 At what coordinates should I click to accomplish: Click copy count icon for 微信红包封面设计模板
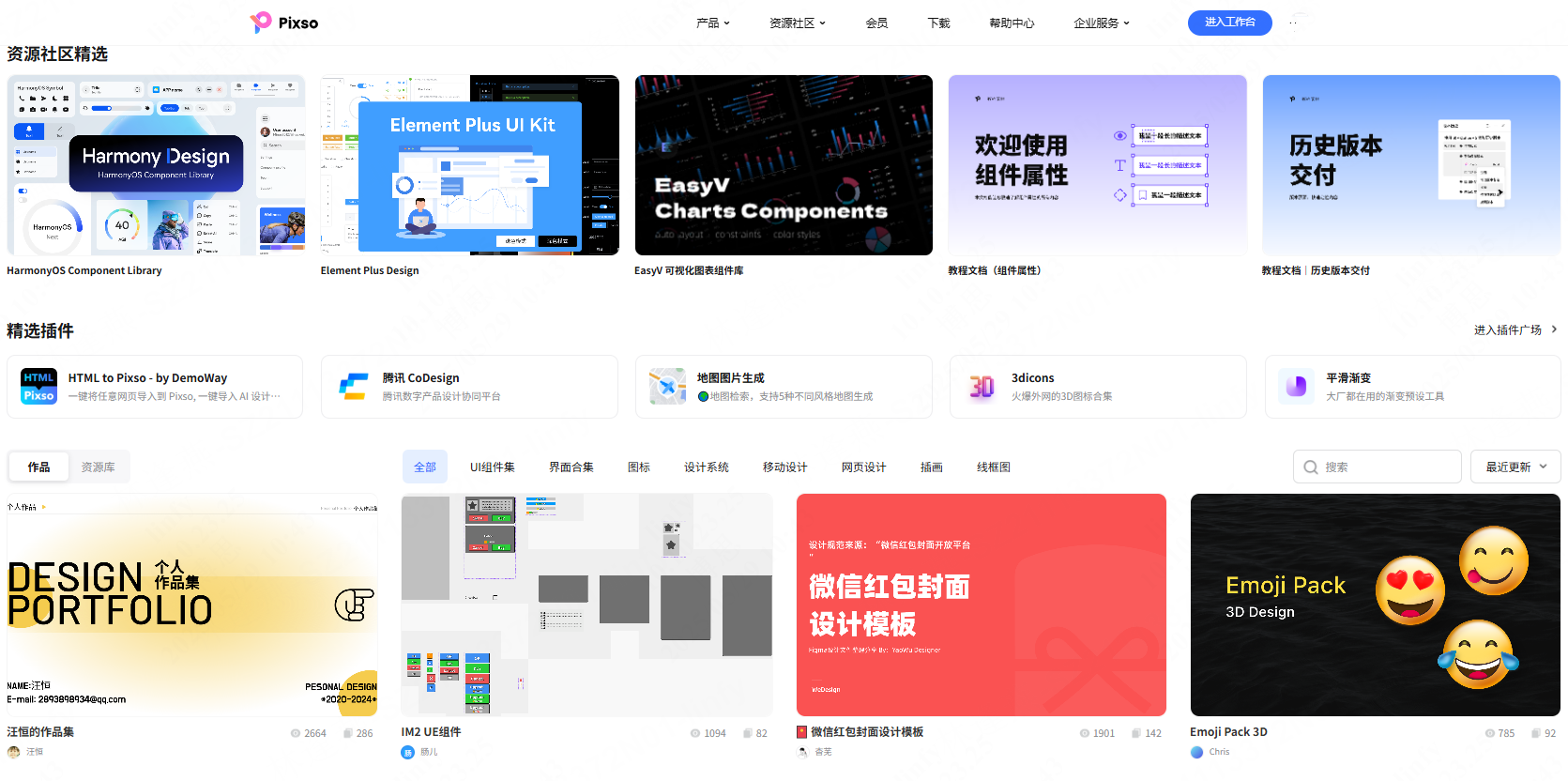pos(1136,733)
